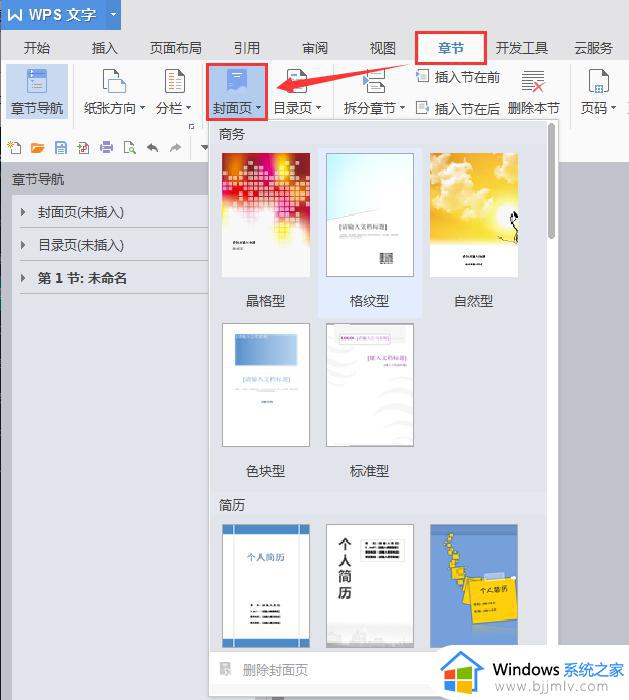The width and height of the screenshot is (629, 700).
Task: Choose the 晶格型 cover thumbnail
Action: [266, 215]
